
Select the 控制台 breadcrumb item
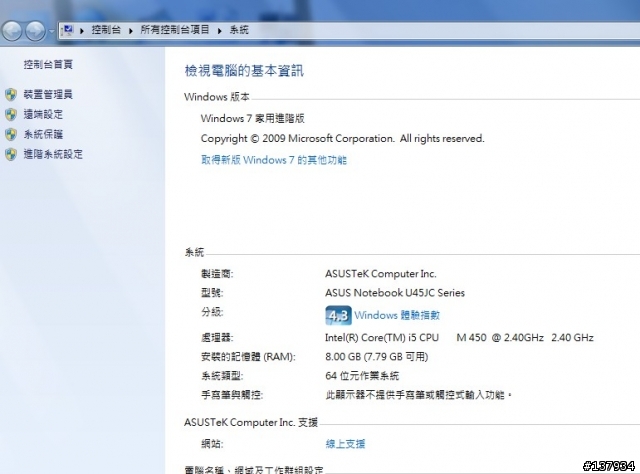click(x=106, y=30)
